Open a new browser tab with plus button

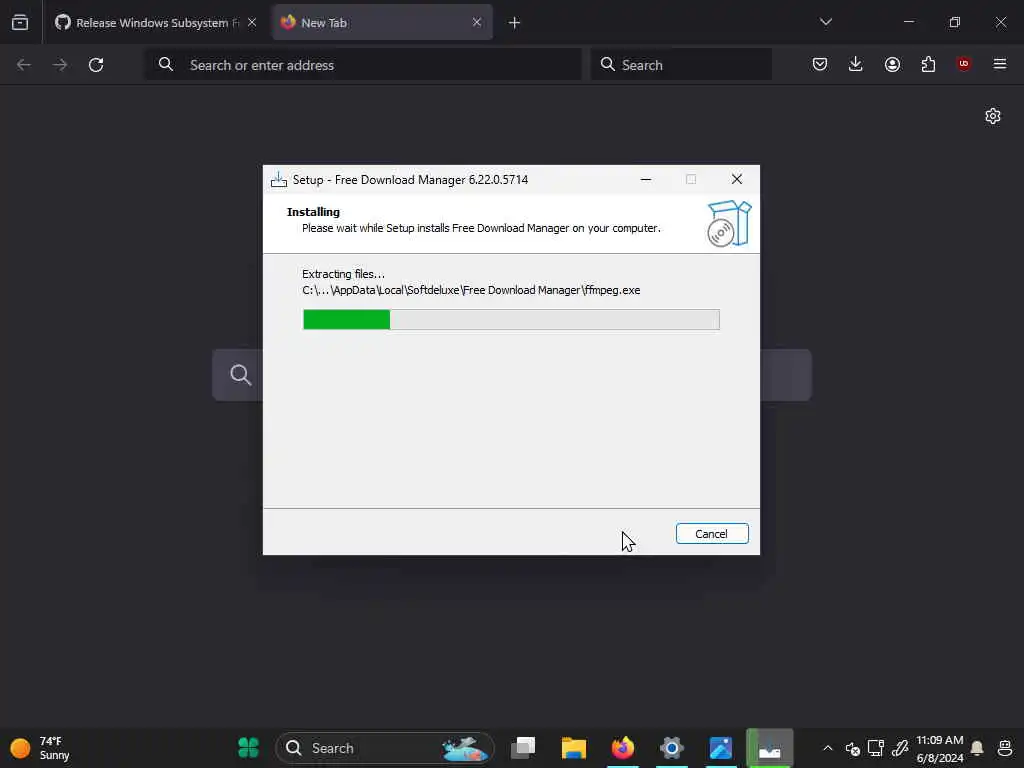[x=515, y=23]
